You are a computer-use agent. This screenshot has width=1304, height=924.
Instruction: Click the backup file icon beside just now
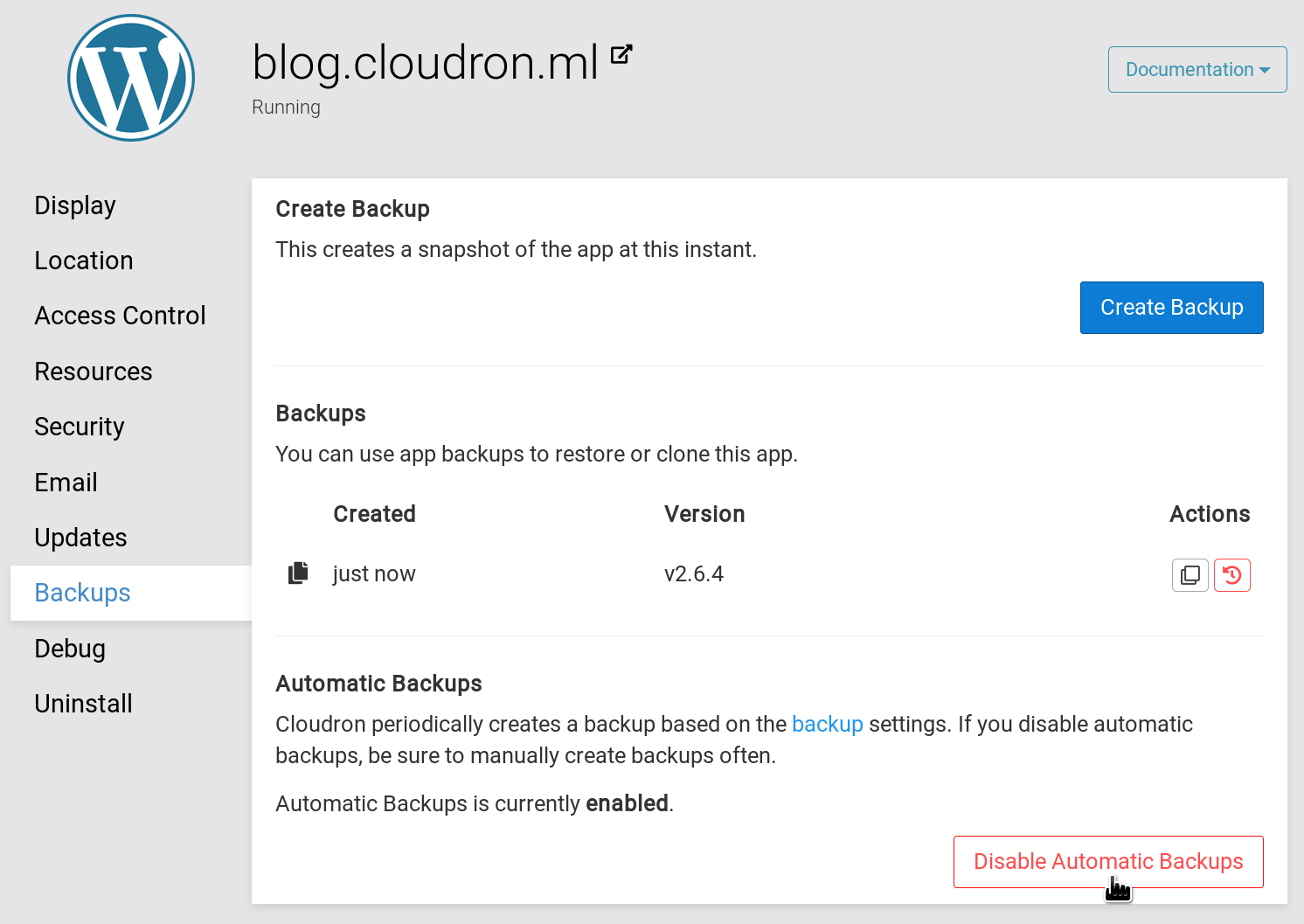point(298,573)
